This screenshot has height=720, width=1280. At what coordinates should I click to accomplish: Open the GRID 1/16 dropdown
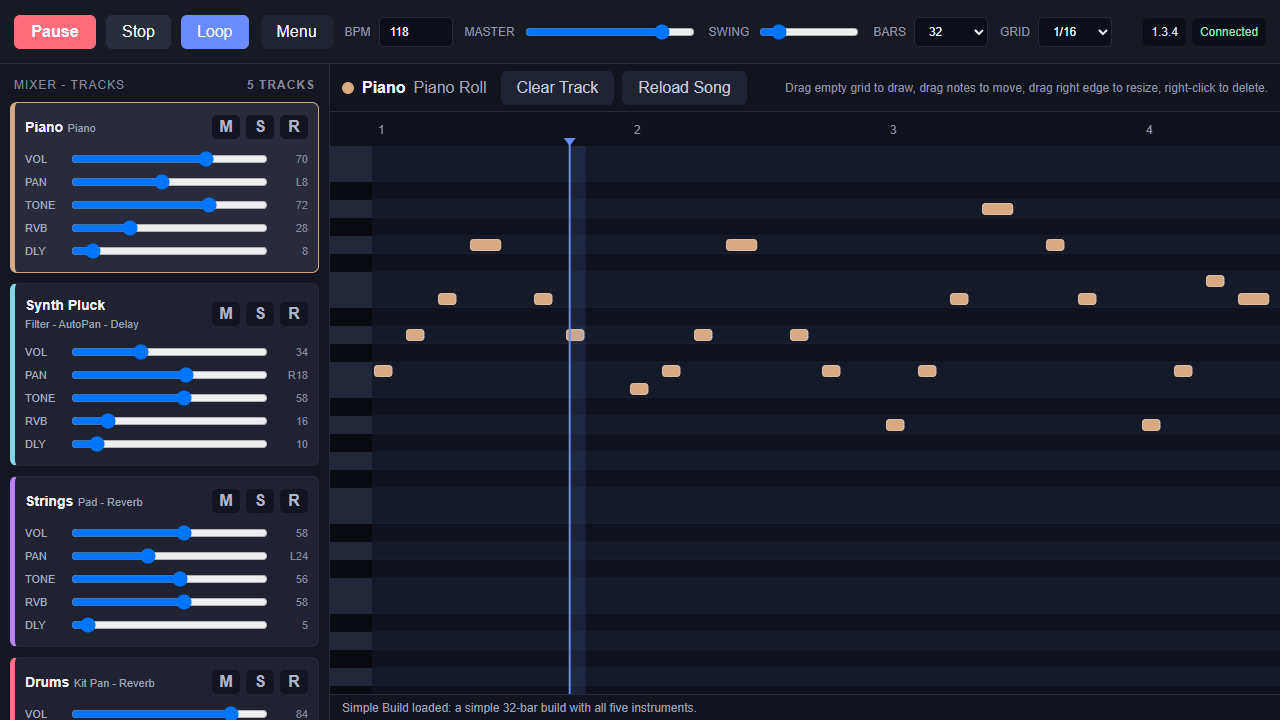(1075, 32)
